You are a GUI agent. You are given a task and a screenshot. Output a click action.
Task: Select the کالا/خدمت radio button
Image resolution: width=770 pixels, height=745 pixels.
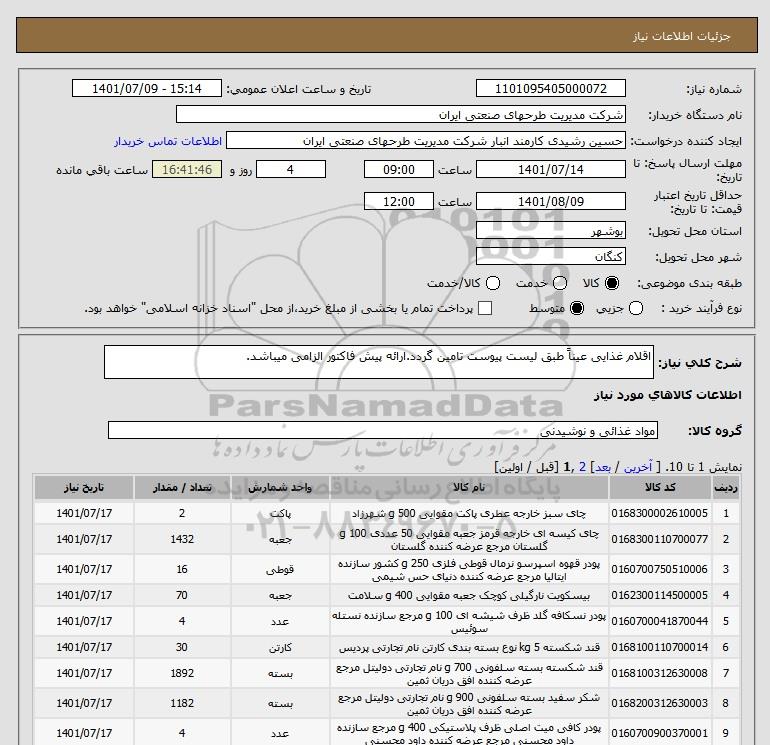tap(493, 283)
